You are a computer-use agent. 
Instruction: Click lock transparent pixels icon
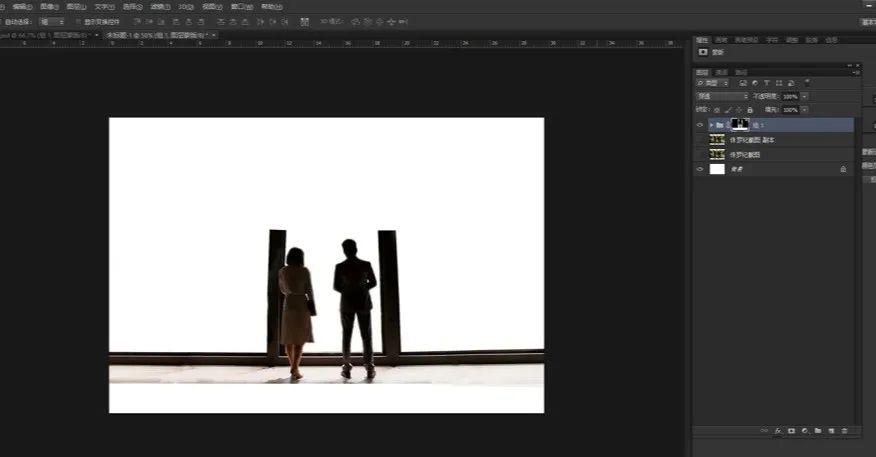(x=717, y=110)
